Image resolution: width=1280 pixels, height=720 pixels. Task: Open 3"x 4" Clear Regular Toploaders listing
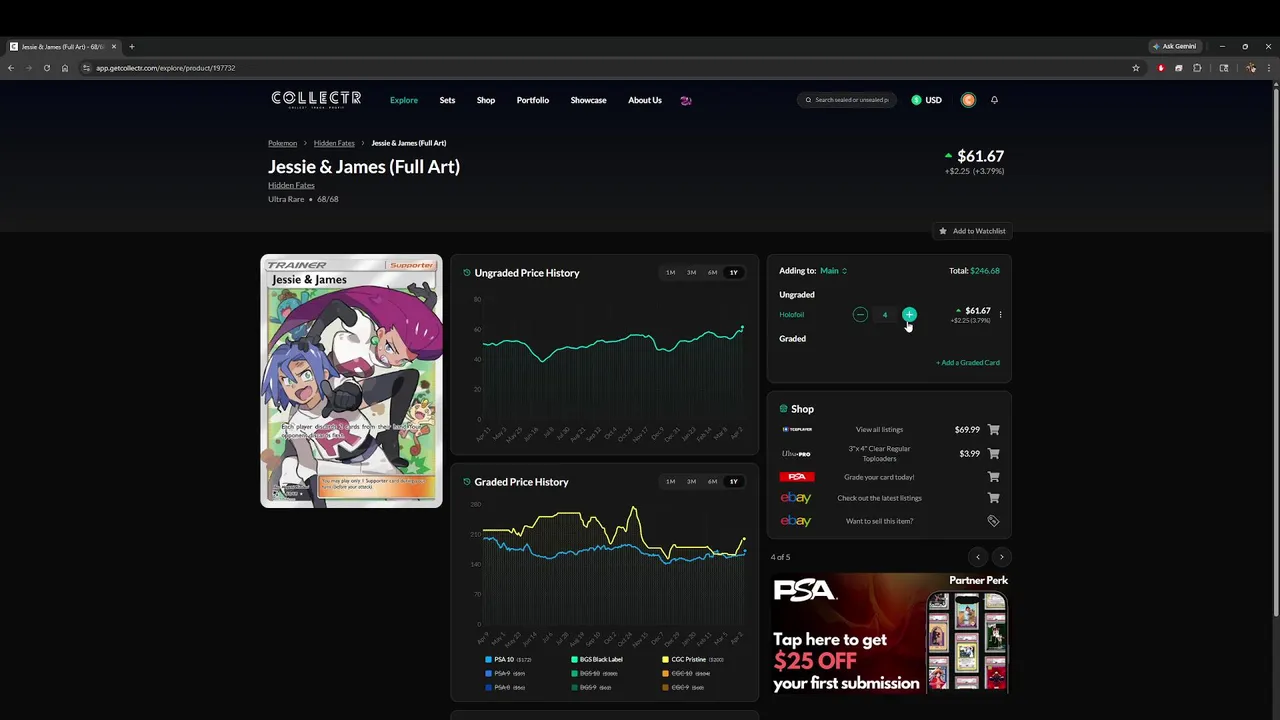click(879, 454)
